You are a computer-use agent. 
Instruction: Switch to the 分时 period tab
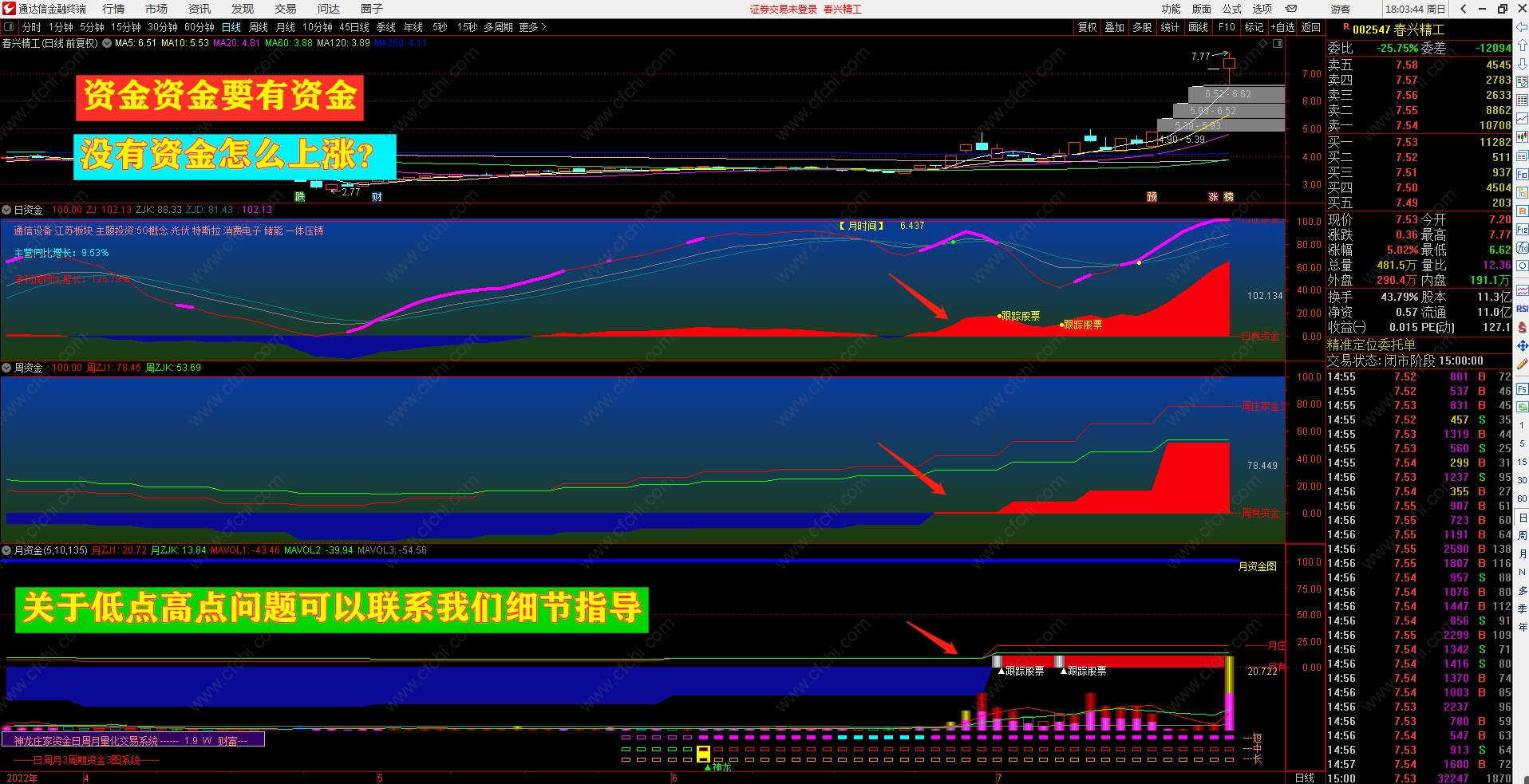(32, 27)
